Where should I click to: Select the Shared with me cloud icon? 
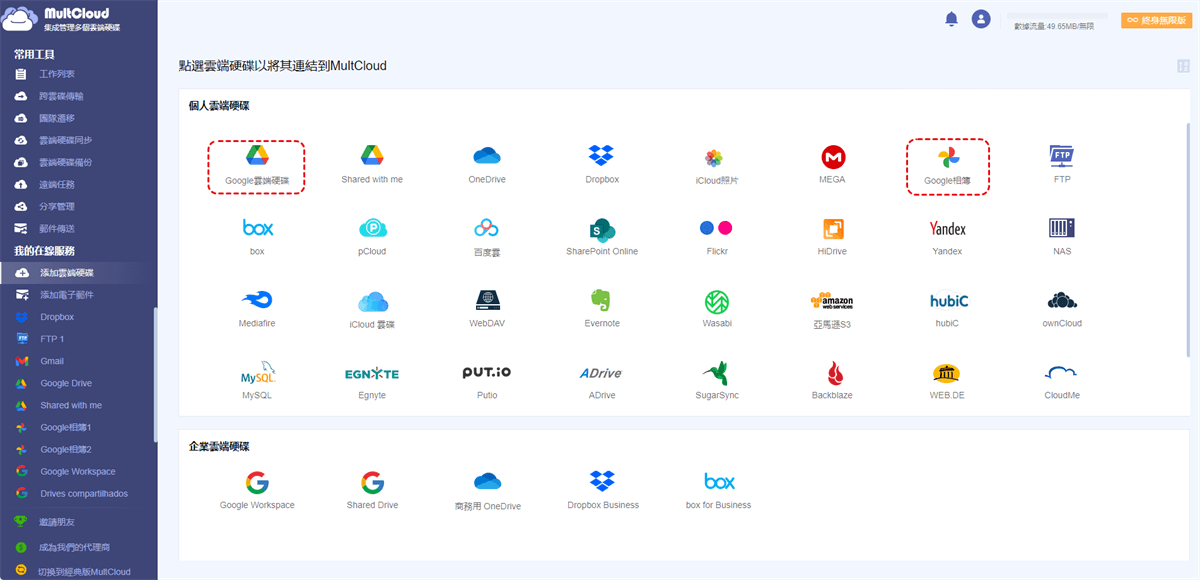point(372,165)
